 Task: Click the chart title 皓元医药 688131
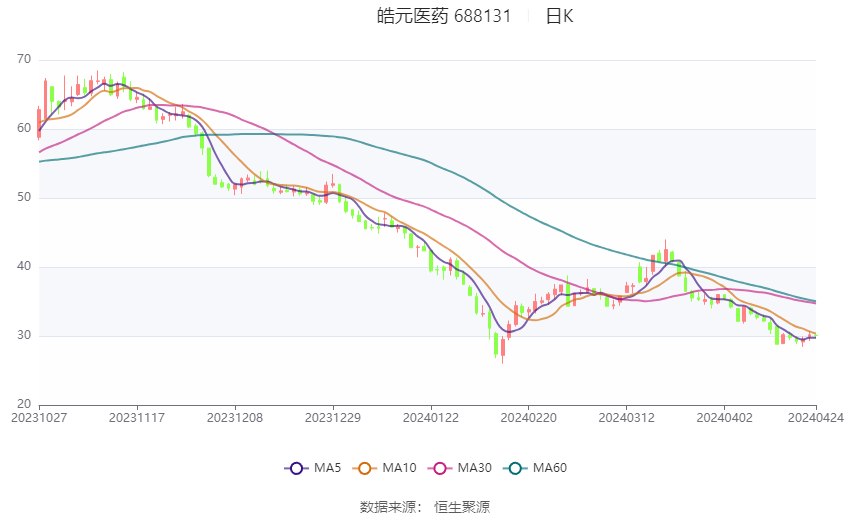pyautogui.click(x=443, y=16)
